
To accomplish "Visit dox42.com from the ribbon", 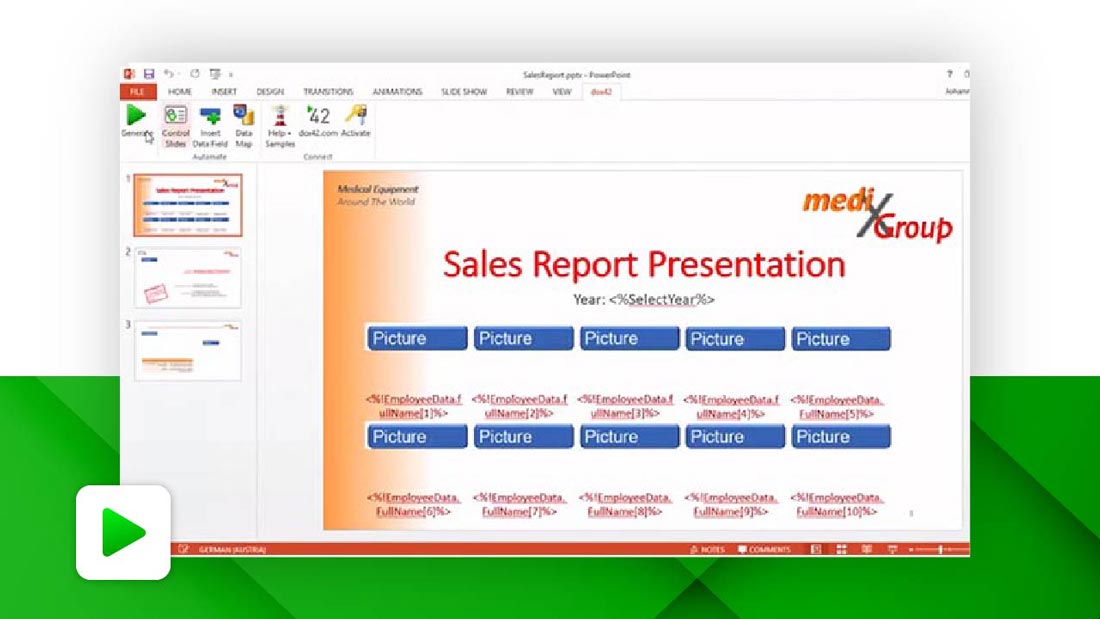I will point(318,121).
